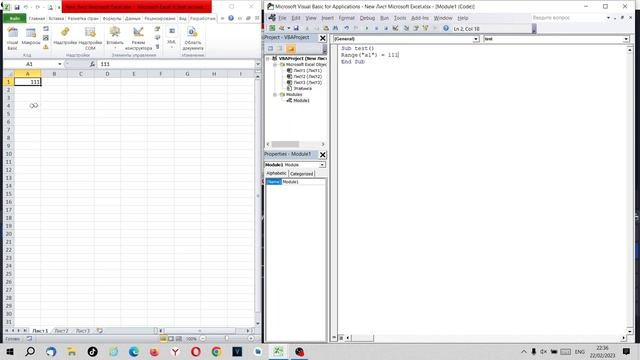Open the Вставить controls dropdown in ribbon

click(x=115, y=37)
